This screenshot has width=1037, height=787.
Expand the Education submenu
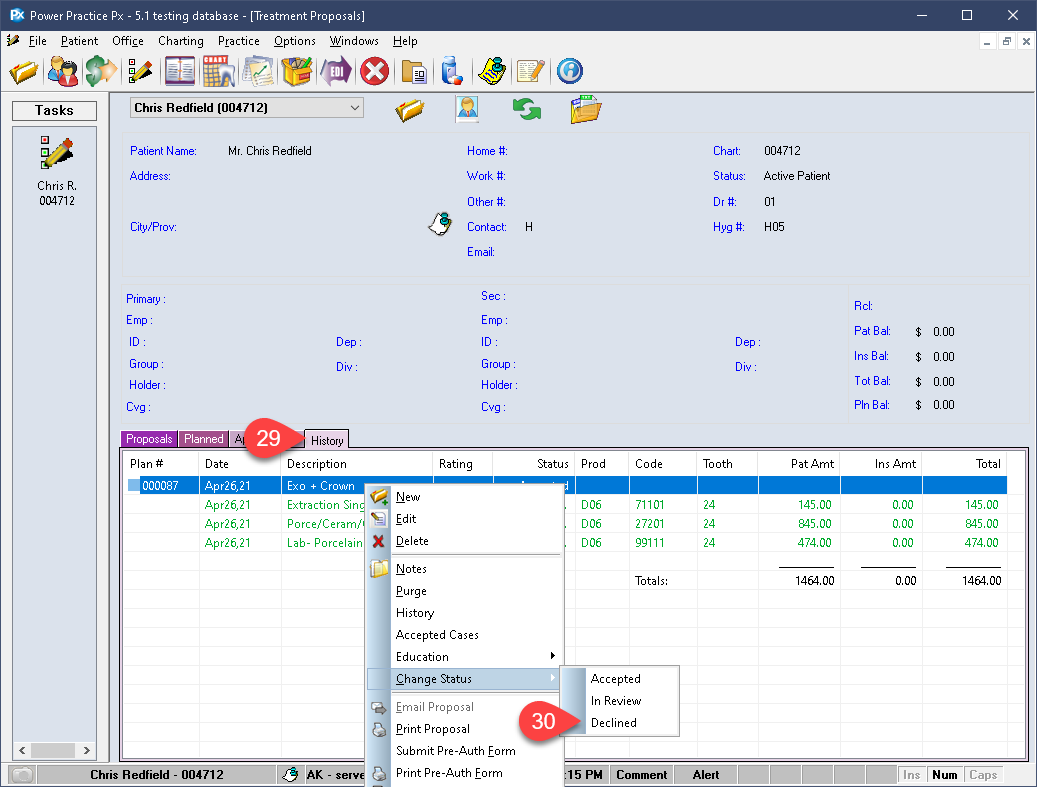coord(464,657)
